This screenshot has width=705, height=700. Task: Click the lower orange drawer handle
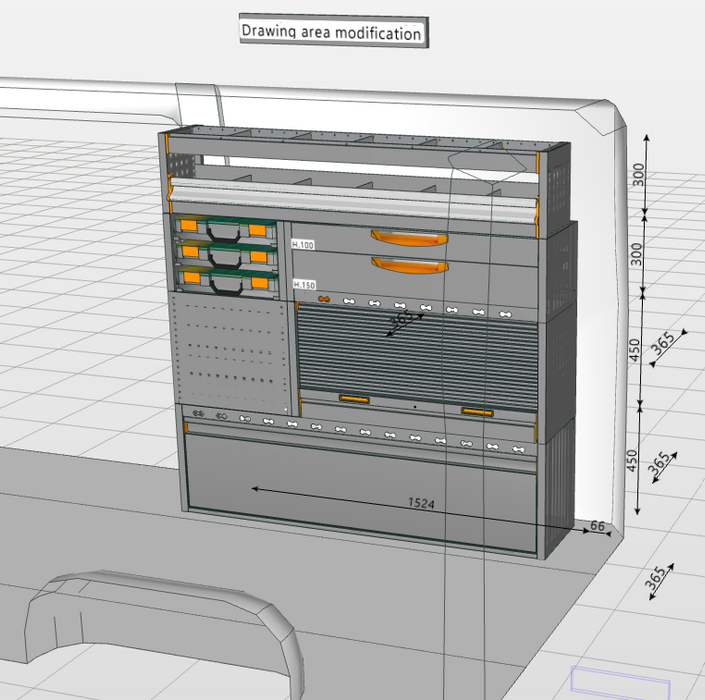point(408,263)
